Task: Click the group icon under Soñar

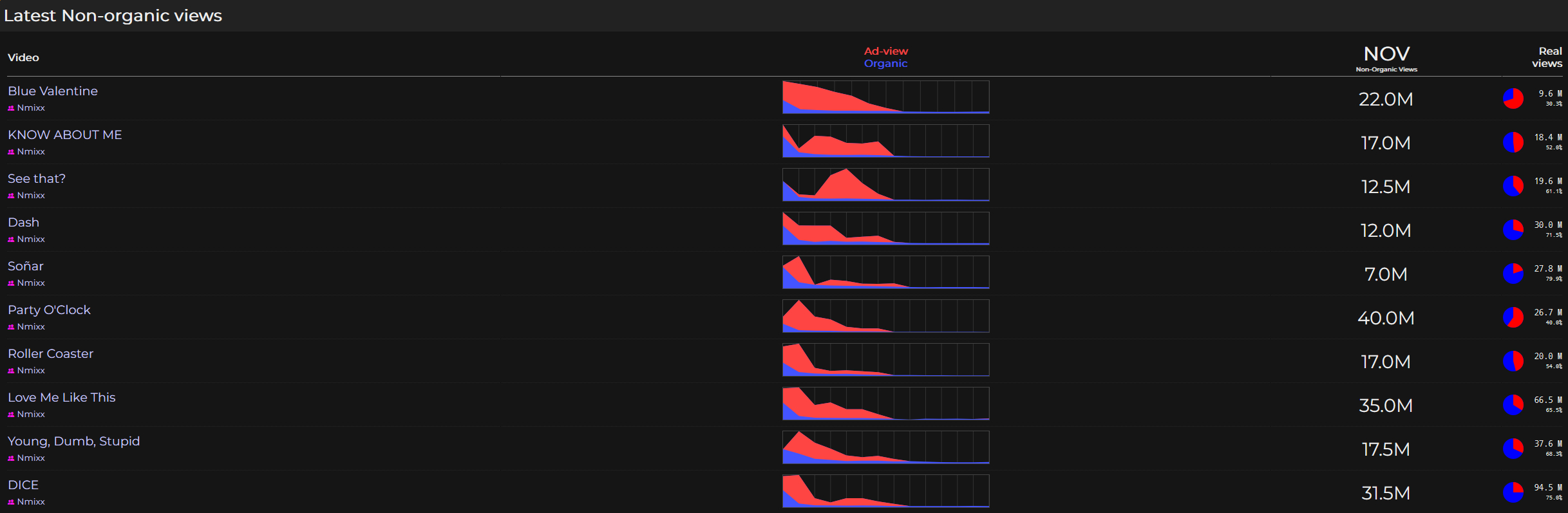Action: pyautogui.click(x=11, y=283)
